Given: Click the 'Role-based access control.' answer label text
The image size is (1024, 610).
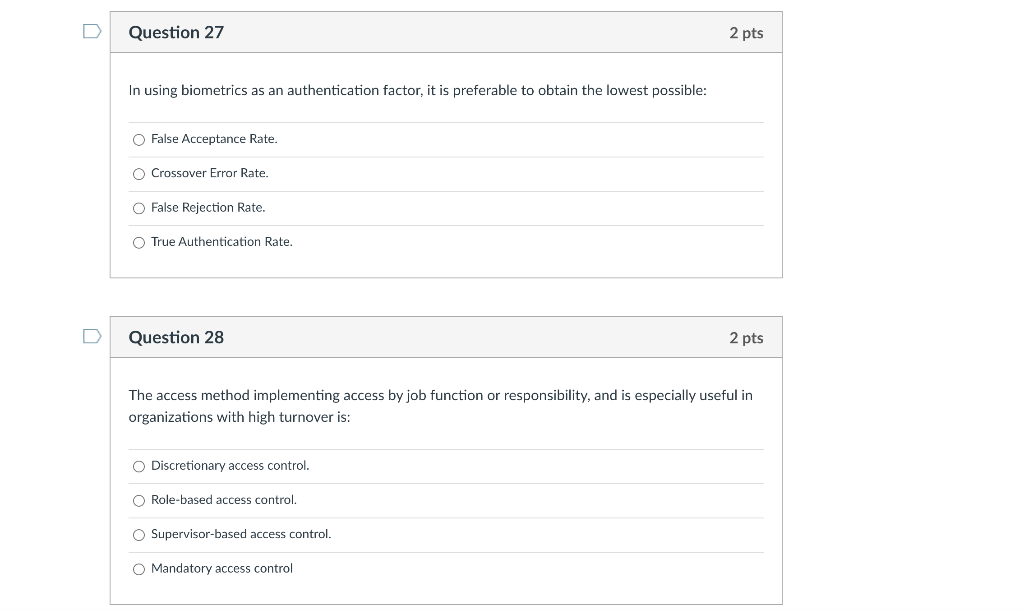Looking at the screenshot, I should 224,500.
